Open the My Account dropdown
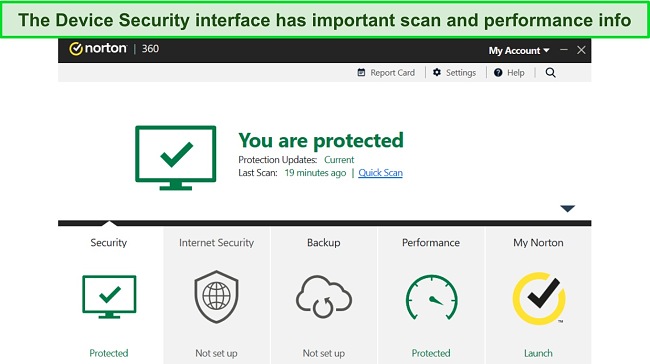 click(x=519, y=51)
